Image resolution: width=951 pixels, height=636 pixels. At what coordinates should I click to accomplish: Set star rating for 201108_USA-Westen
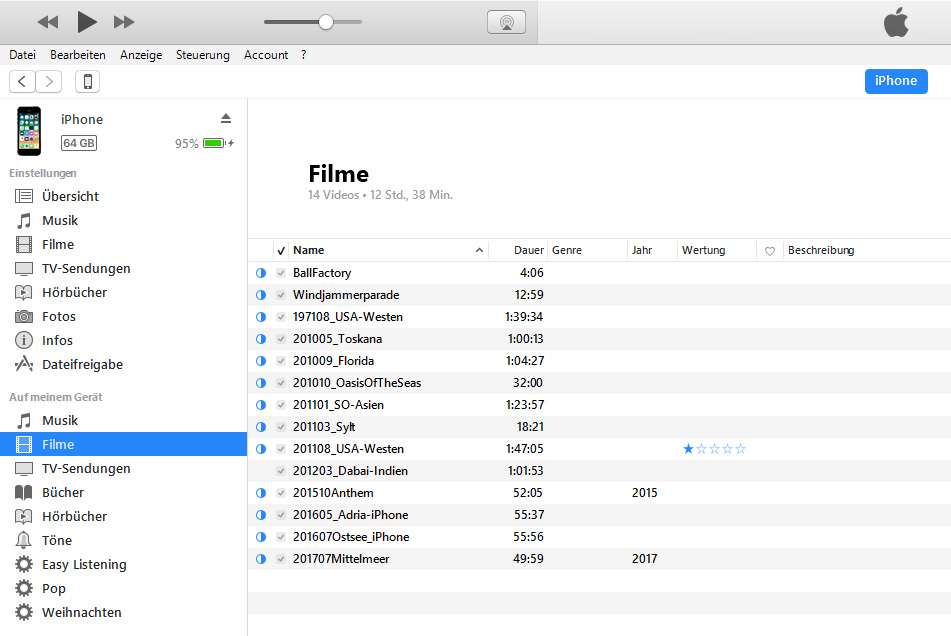(714, 449)
